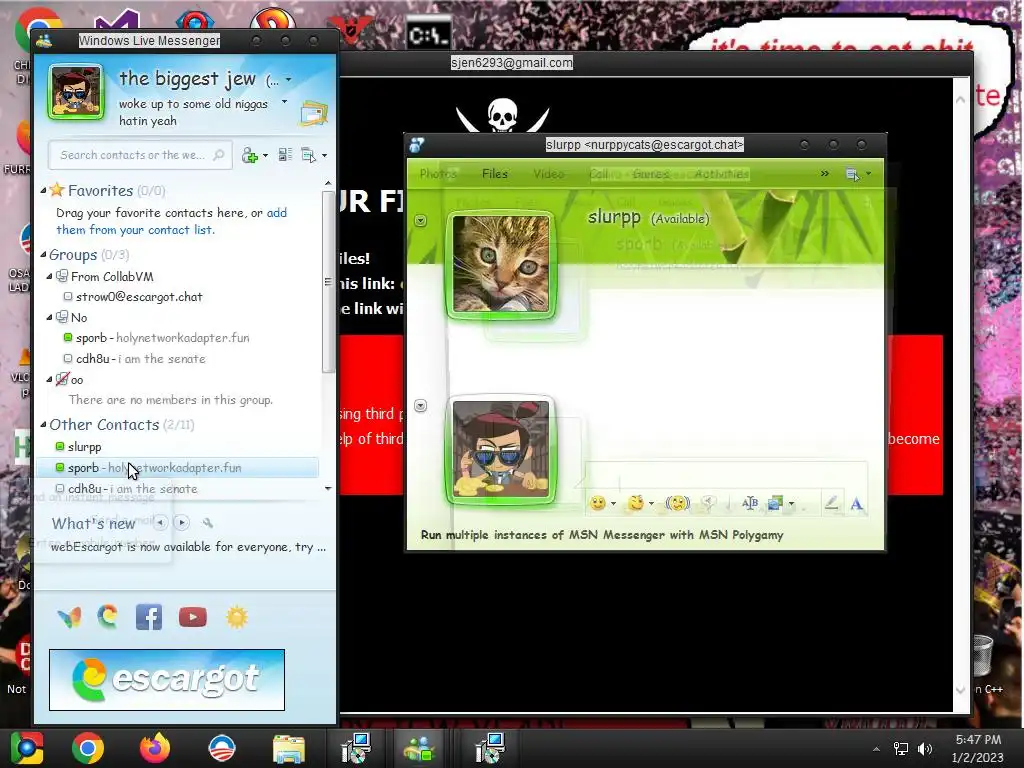This screenshot has width=1024, height=768.
Task: Select cdh8u in the No group
Action: click(140, 359)
